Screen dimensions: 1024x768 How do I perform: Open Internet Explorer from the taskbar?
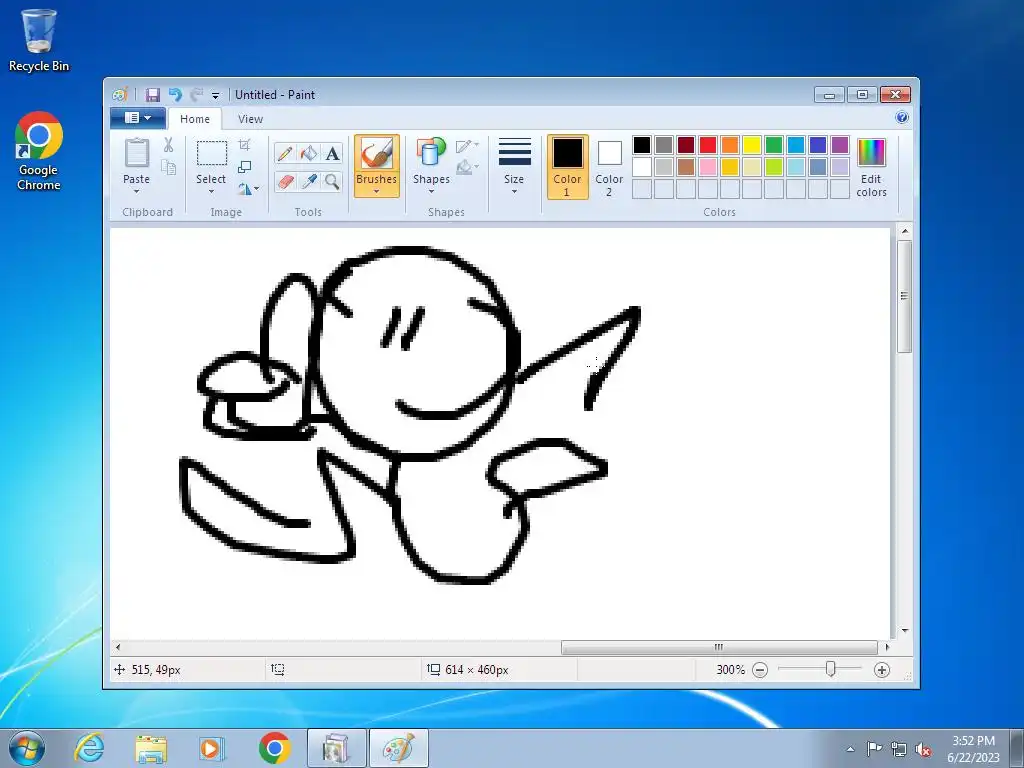tap(89, 748)
